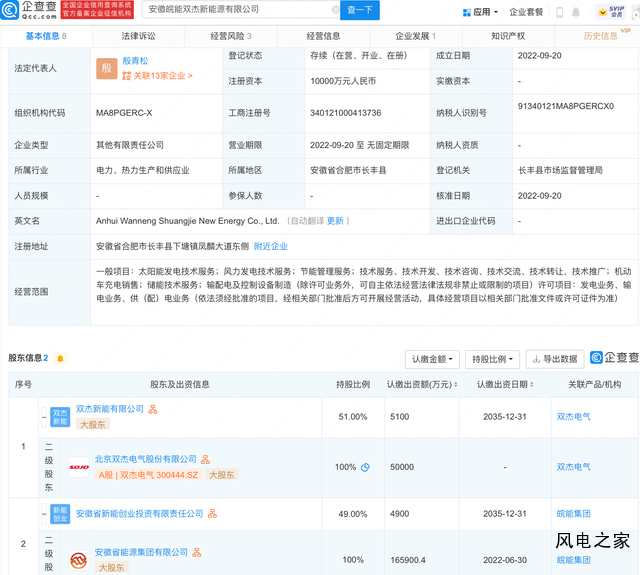The width and height of the screenshot is (640, 575).
Task: Switch to the 经营信息 tab
Action: point(323,36)
